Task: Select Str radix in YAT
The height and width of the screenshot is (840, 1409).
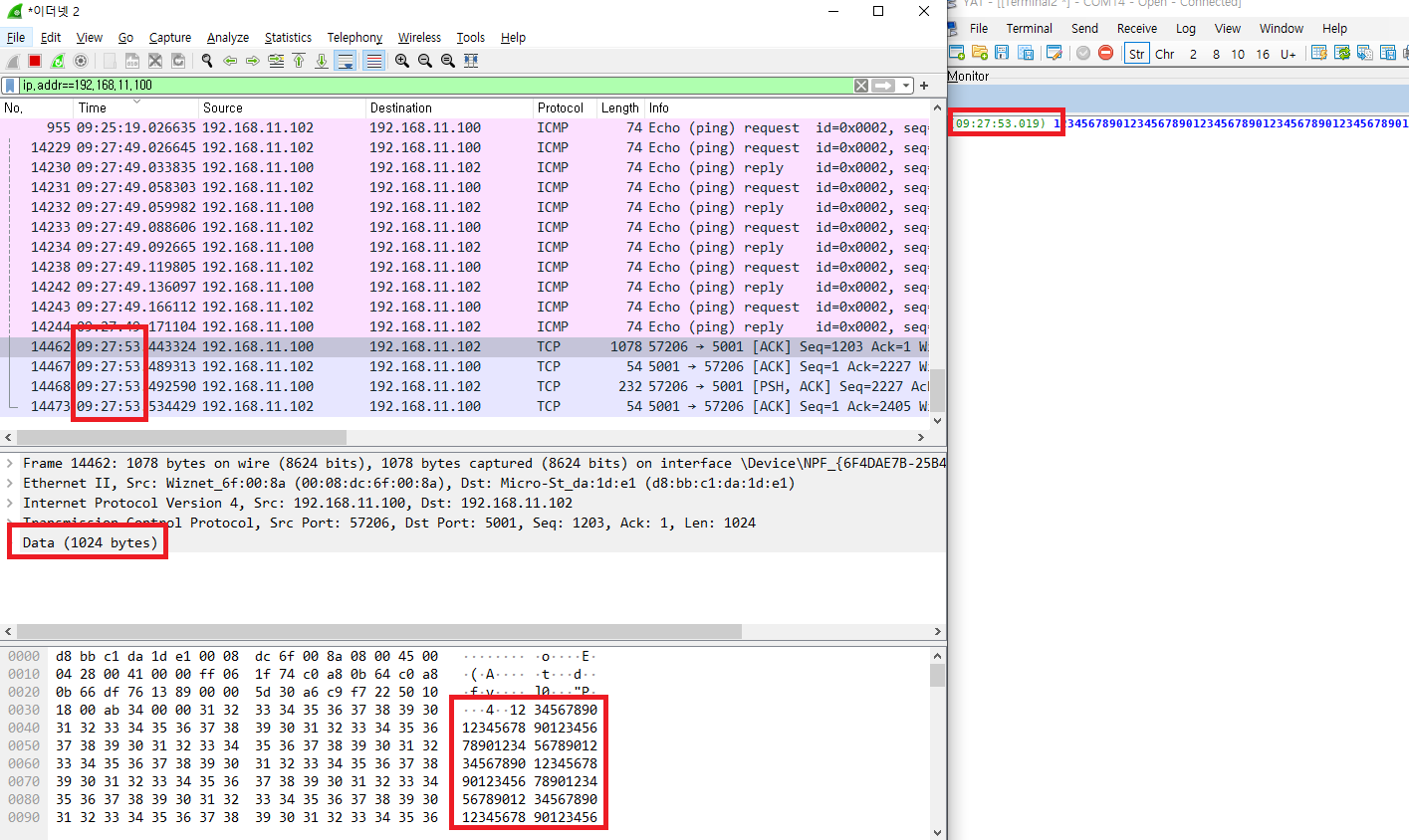Action: pyautogui.click(x=1137, y=54)
